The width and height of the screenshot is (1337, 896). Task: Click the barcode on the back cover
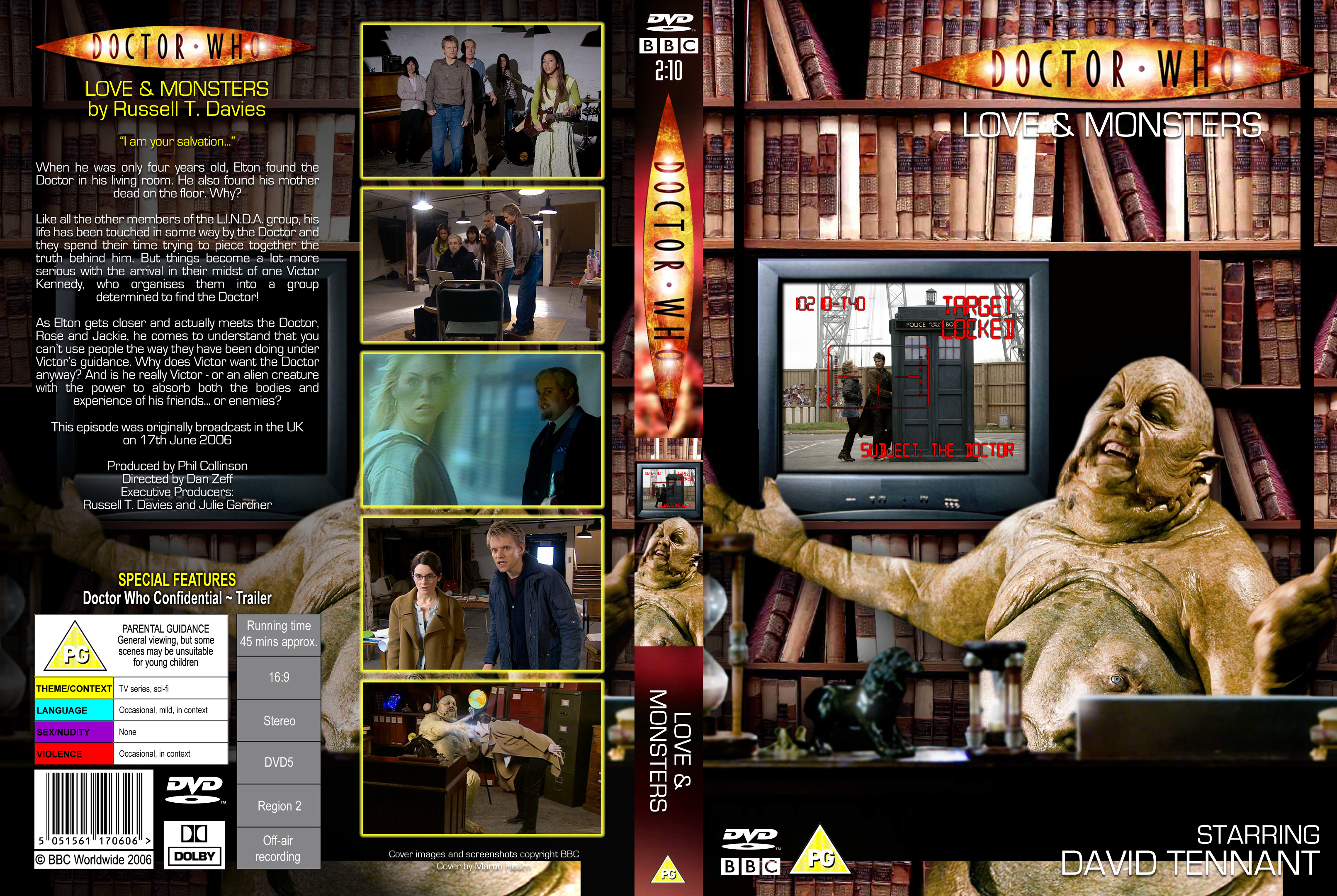pyautogui.click(x=94, y=809)
